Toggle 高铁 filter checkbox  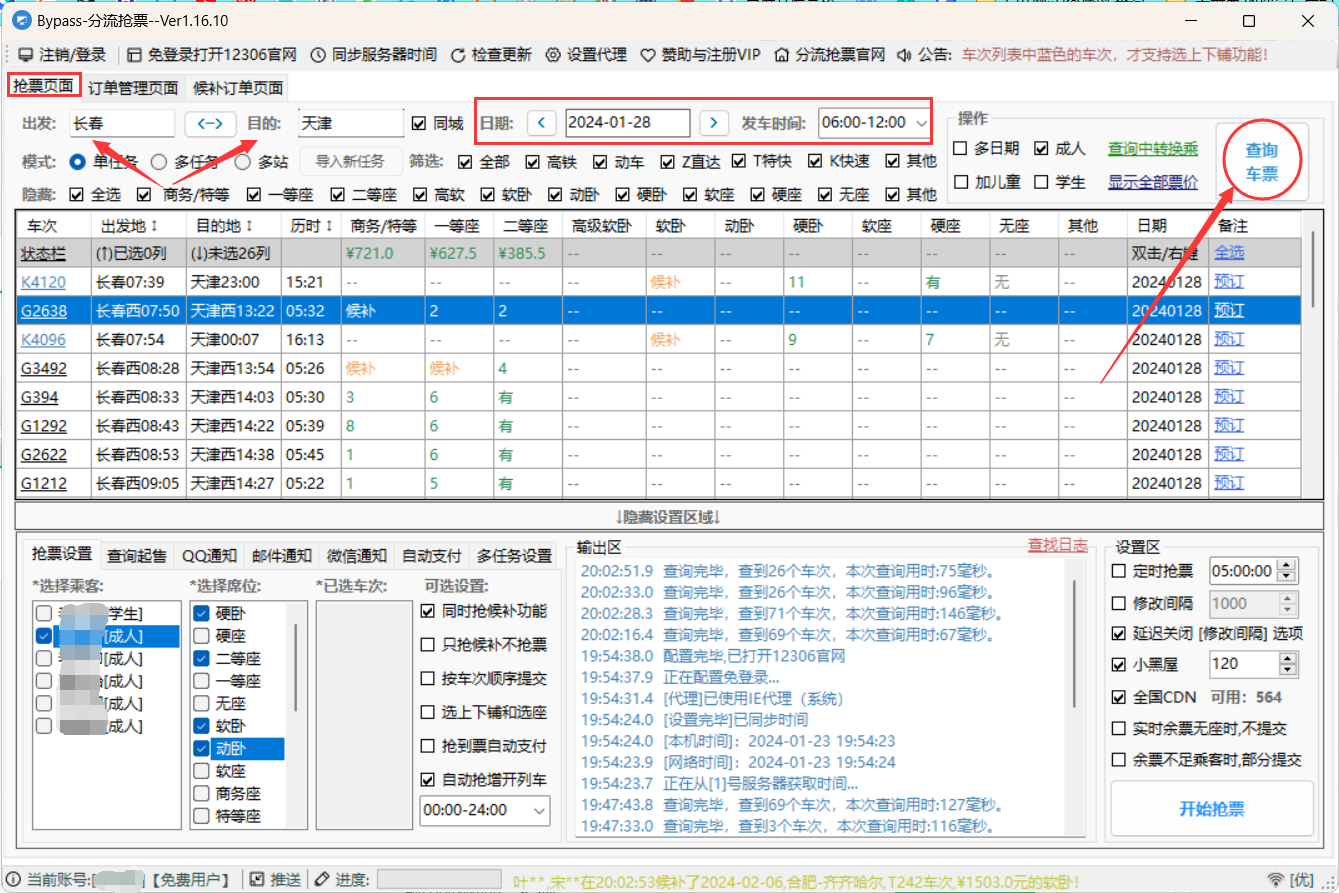pyautogui.click(x=531, y=161)
